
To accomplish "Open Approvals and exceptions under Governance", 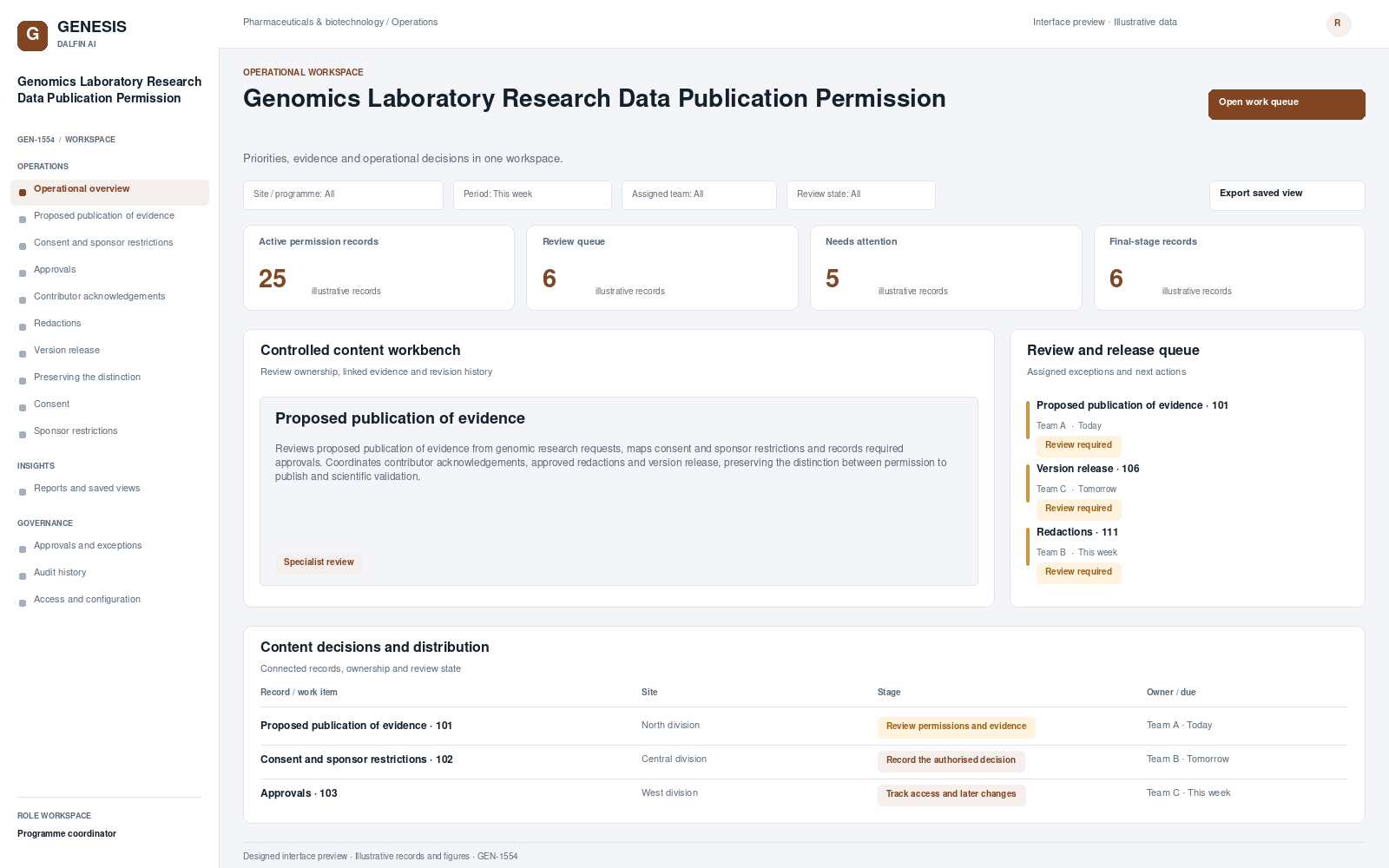I will 88,546.
